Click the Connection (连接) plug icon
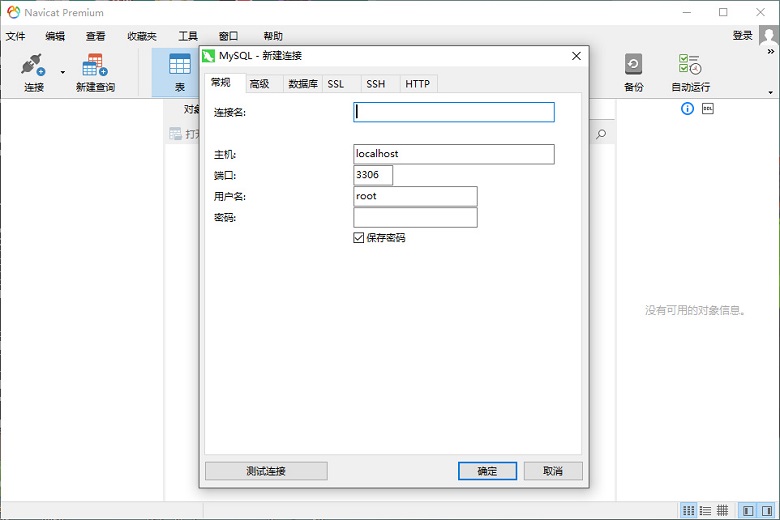This screenshot has width=780, height=520. [33, 66]
